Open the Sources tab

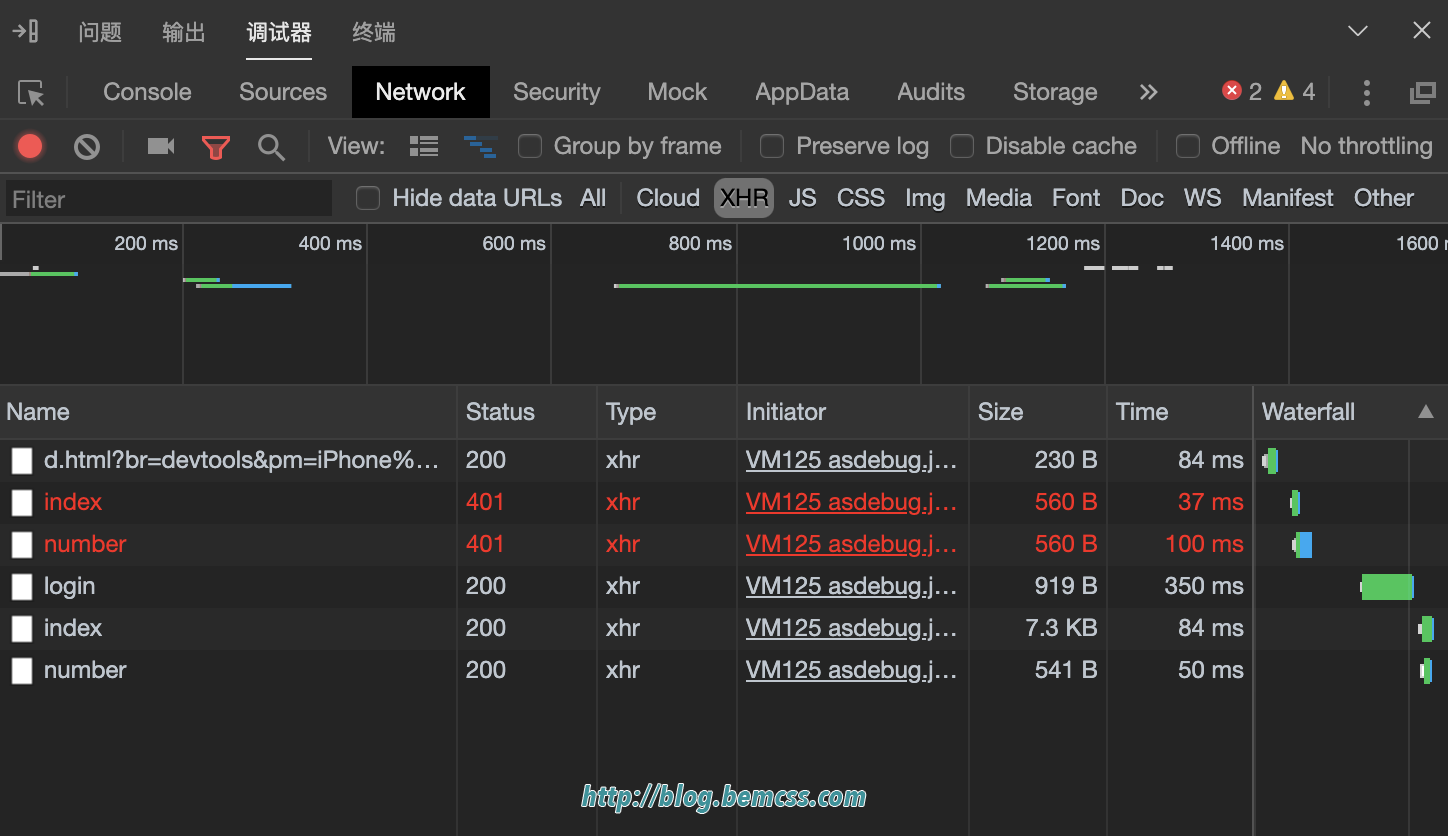(283, 92)
